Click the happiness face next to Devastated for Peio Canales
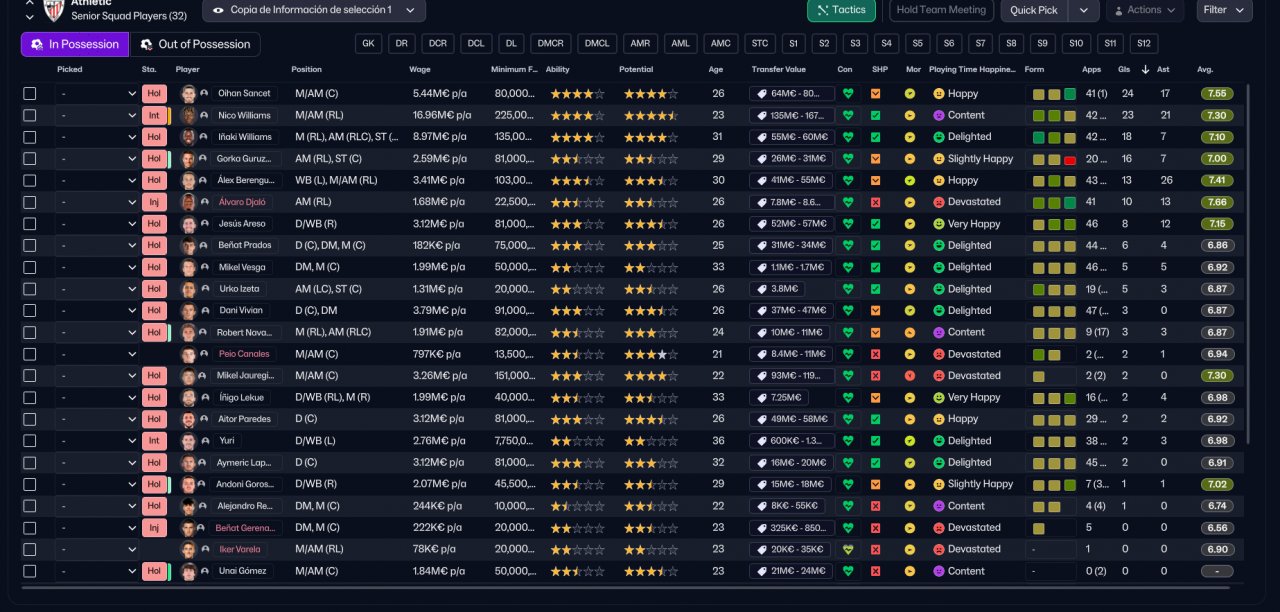 (x=939, y=354)
